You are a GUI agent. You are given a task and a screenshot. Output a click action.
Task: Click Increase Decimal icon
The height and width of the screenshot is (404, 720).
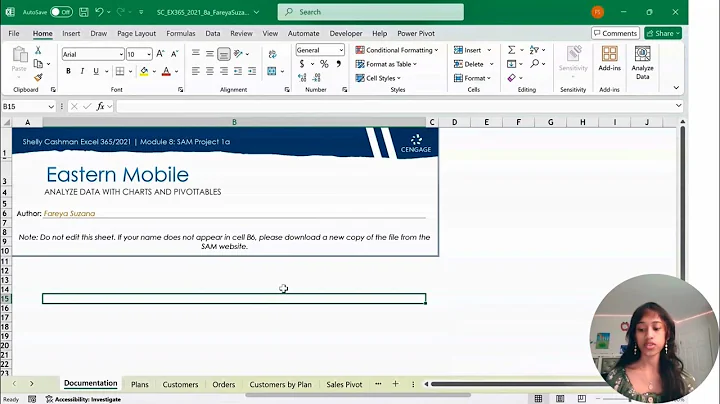tap(302, 78)
